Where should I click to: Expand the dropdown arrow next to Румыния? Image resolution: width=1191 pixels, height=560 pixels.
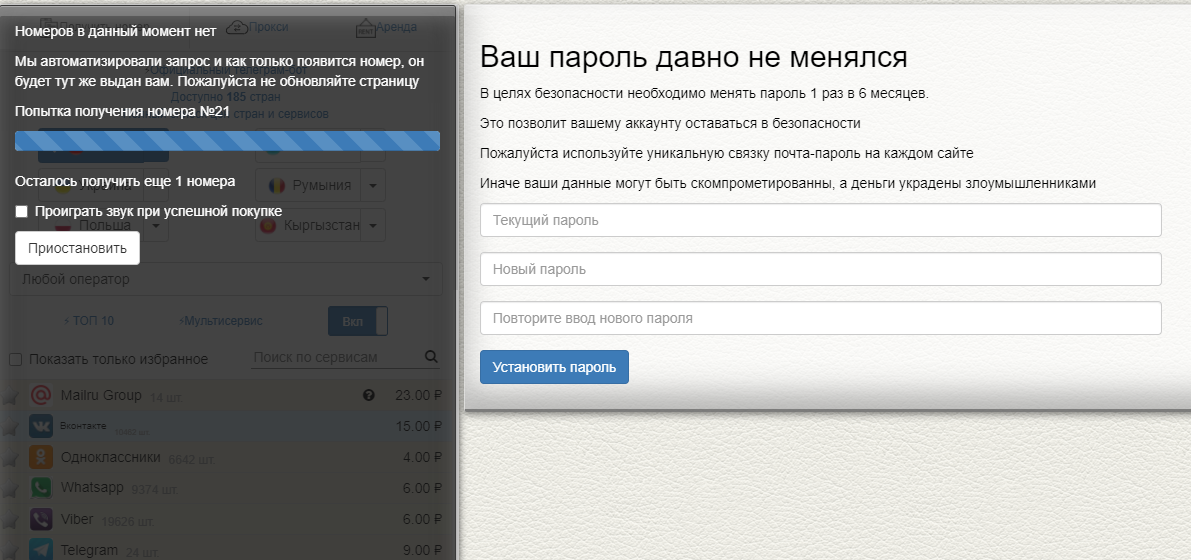(372, 185)
